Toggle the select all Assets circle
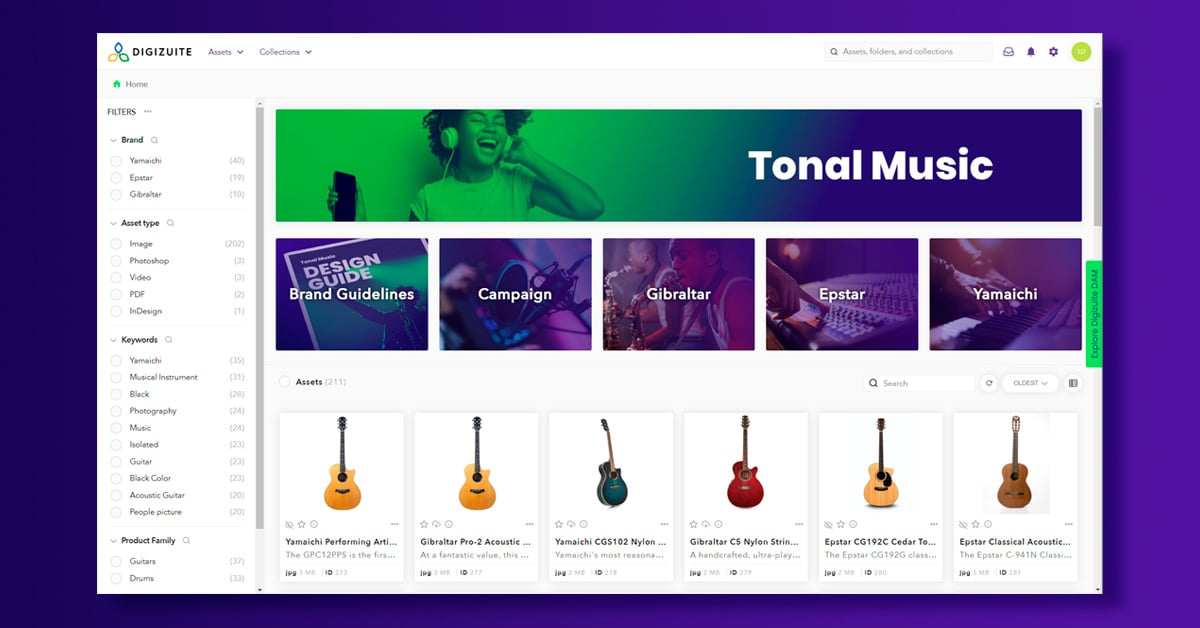The width and height of the screenshot is (1200, 628). pyautogui.click(x=285, y=382)
